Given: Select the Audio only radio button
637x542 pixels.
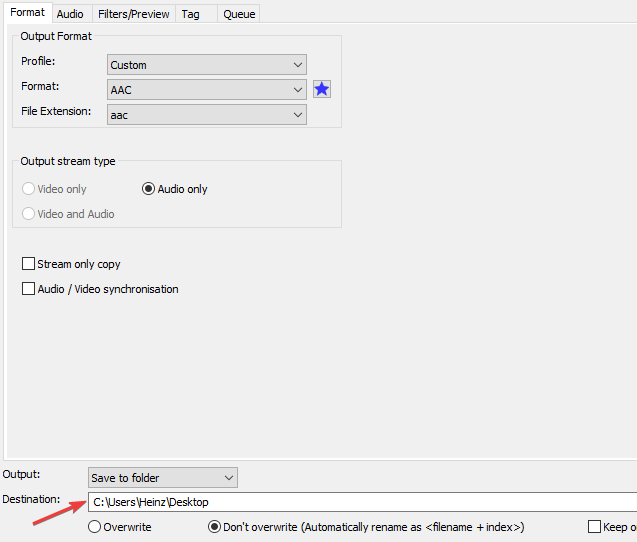Looking at the screenshot, I should pos(149,189).
